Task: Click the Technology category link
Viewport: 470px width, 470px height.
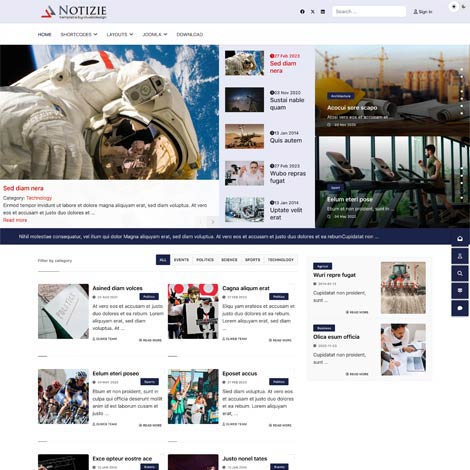Action: tap(39, 198)
